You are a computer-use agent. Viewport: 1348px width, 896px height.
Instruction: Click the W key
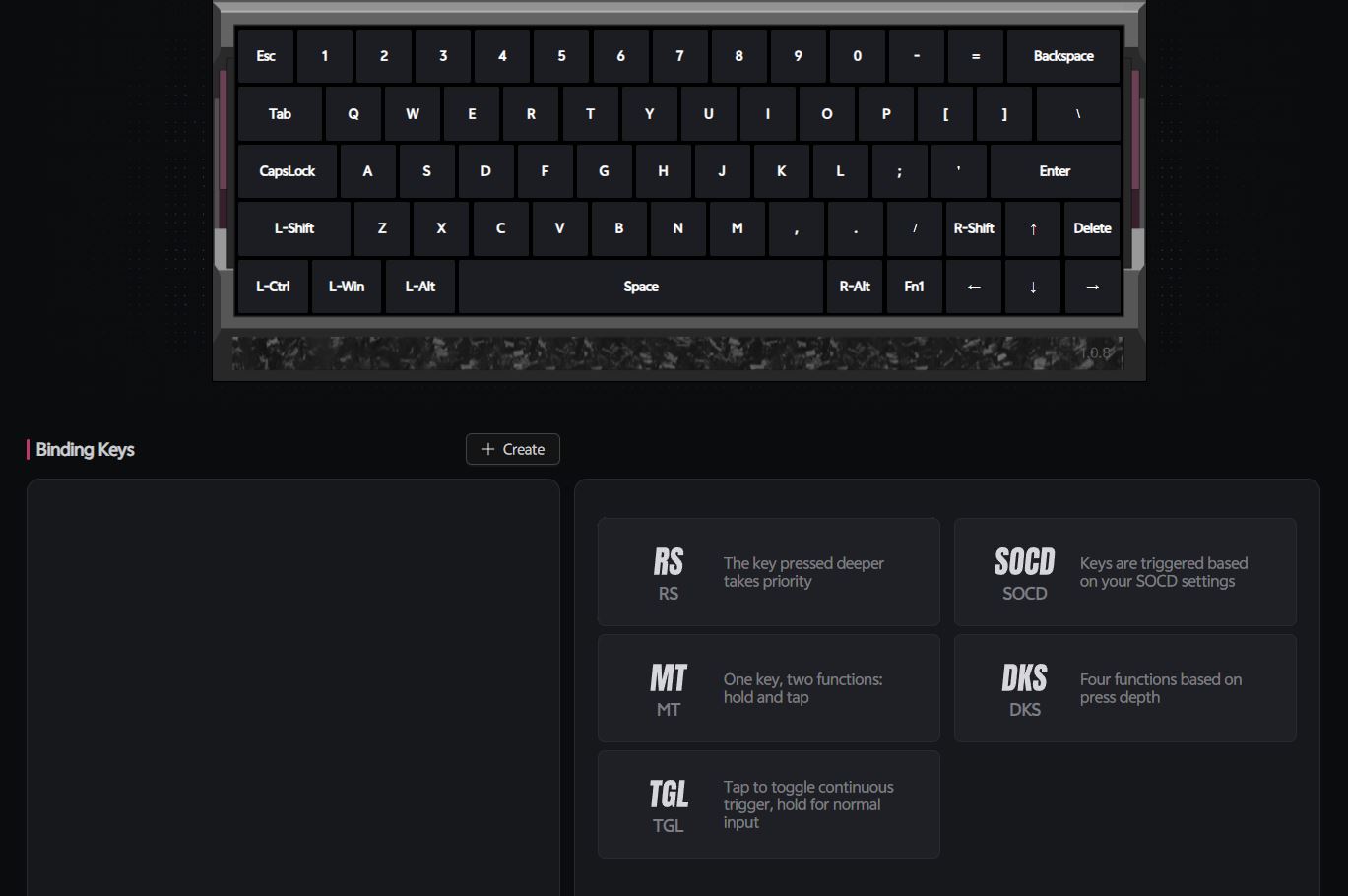pos(413,114)
